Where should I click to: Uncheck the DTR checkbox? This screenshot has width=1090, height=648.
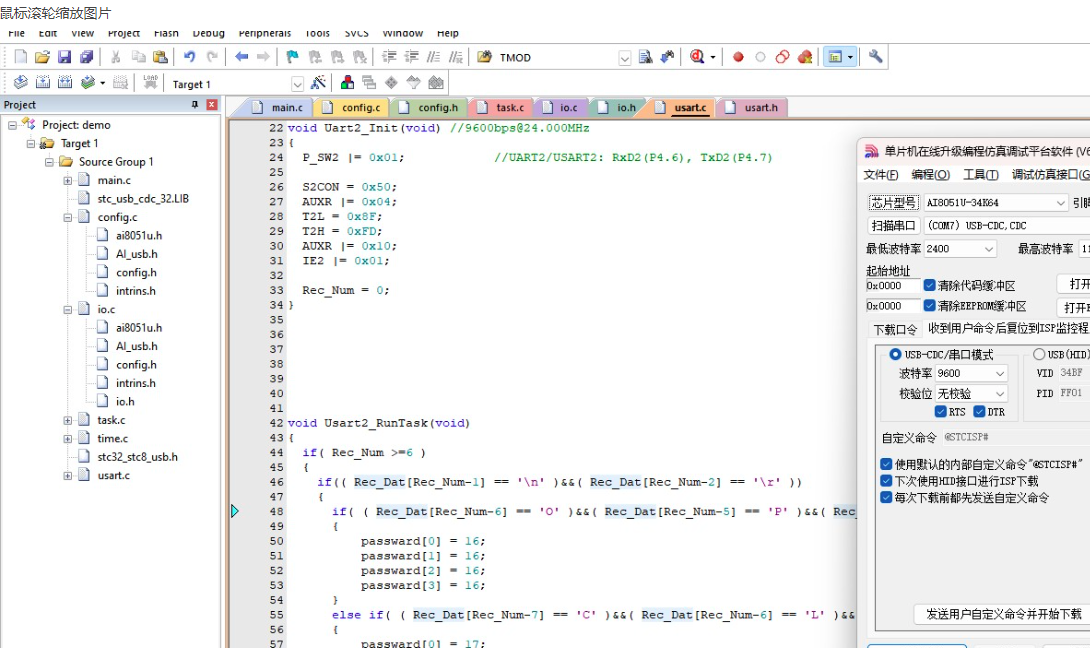(x=979, y=412)
